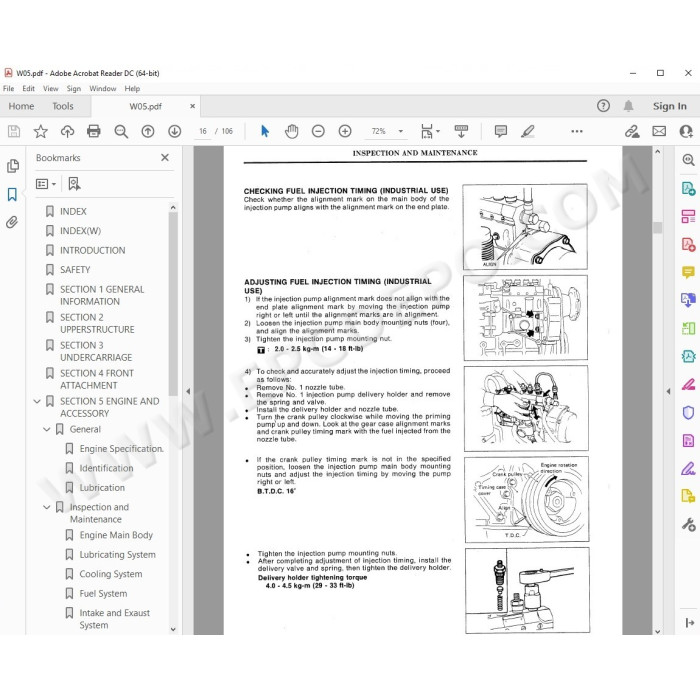
Task: Pick the Selection arrow tool
Action: pyautogui.click(x=265, y=131)
